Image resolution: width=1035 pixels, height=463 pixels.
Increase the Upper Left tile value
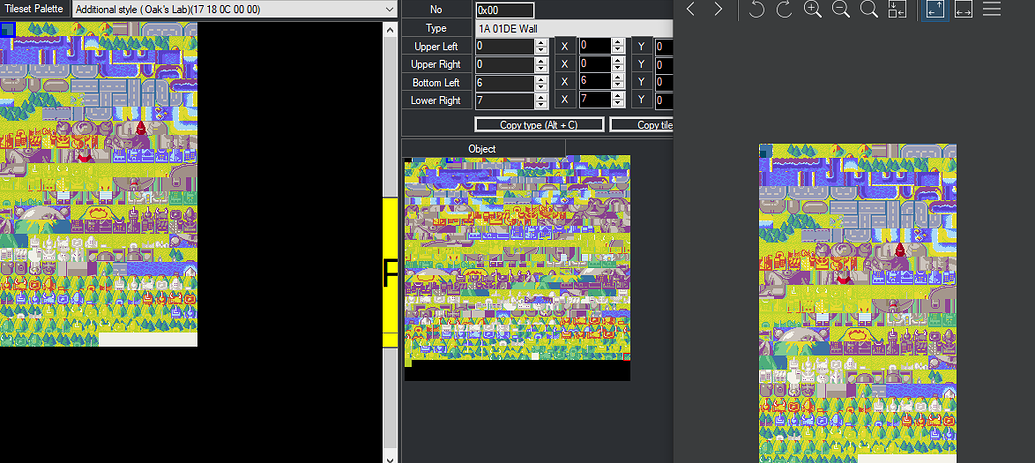pyautogui.click(x=541, y=43)
